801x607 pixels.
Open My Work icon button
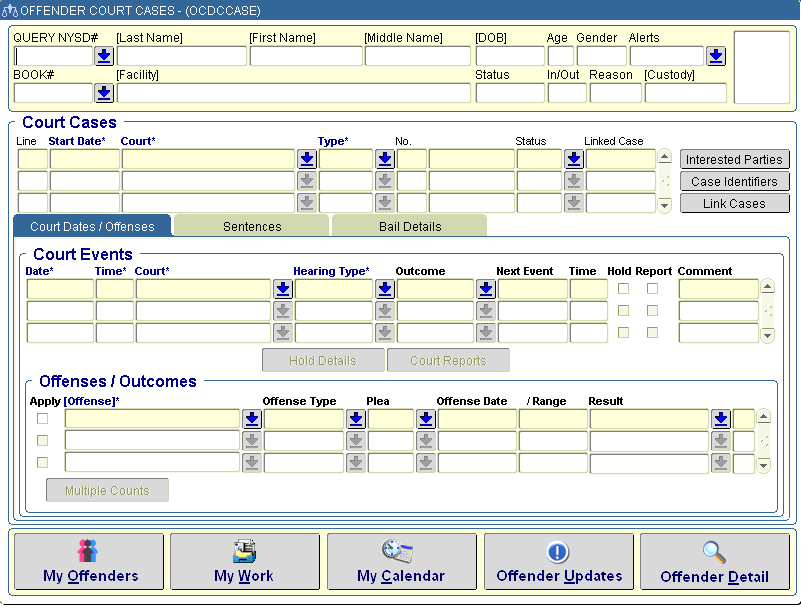coord(244,561)
